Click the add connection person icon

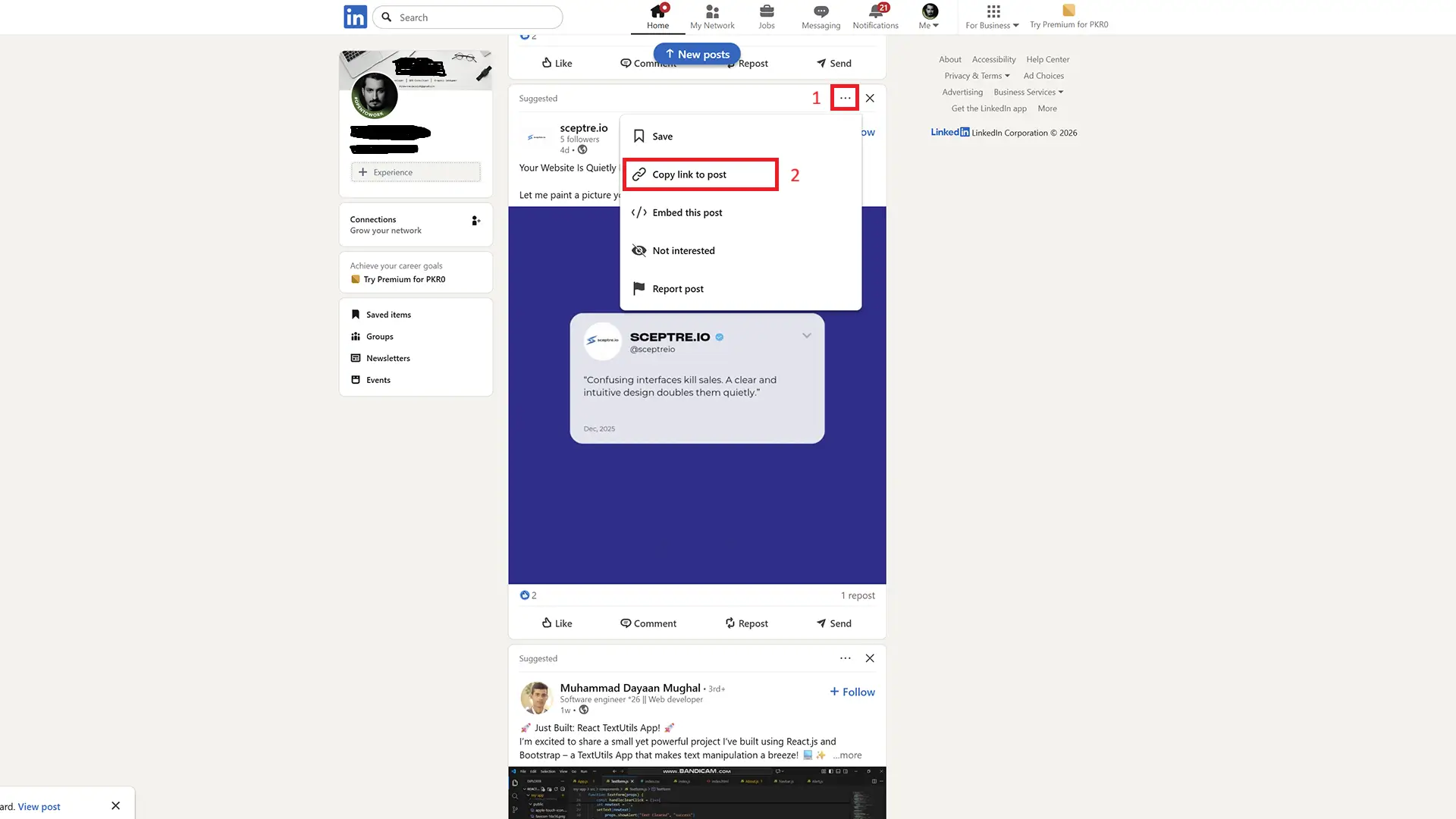click(x=475, y=221)
